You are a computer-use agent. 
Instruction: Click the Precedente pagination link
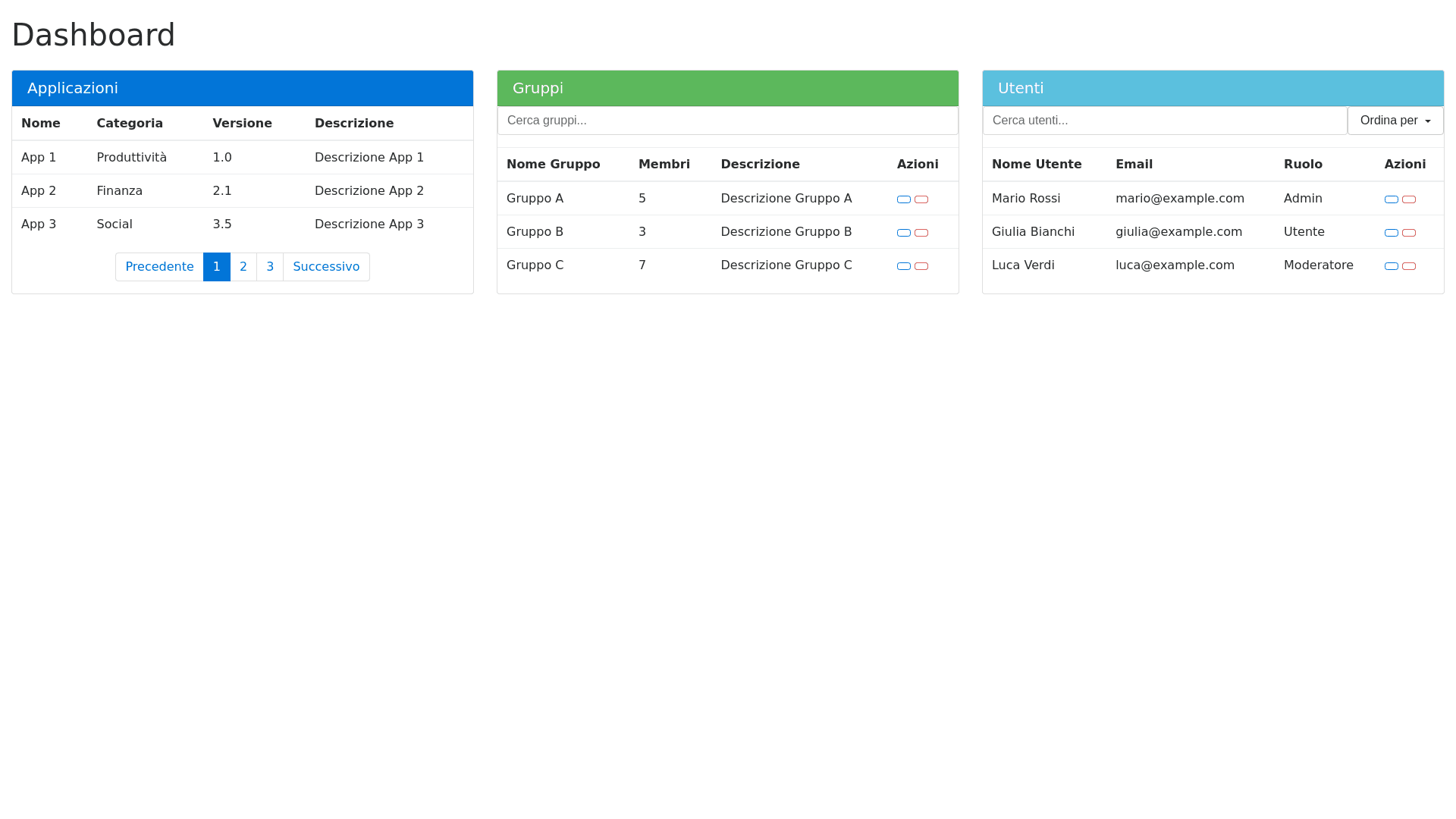pyautogui.click(x=159, y=267)
